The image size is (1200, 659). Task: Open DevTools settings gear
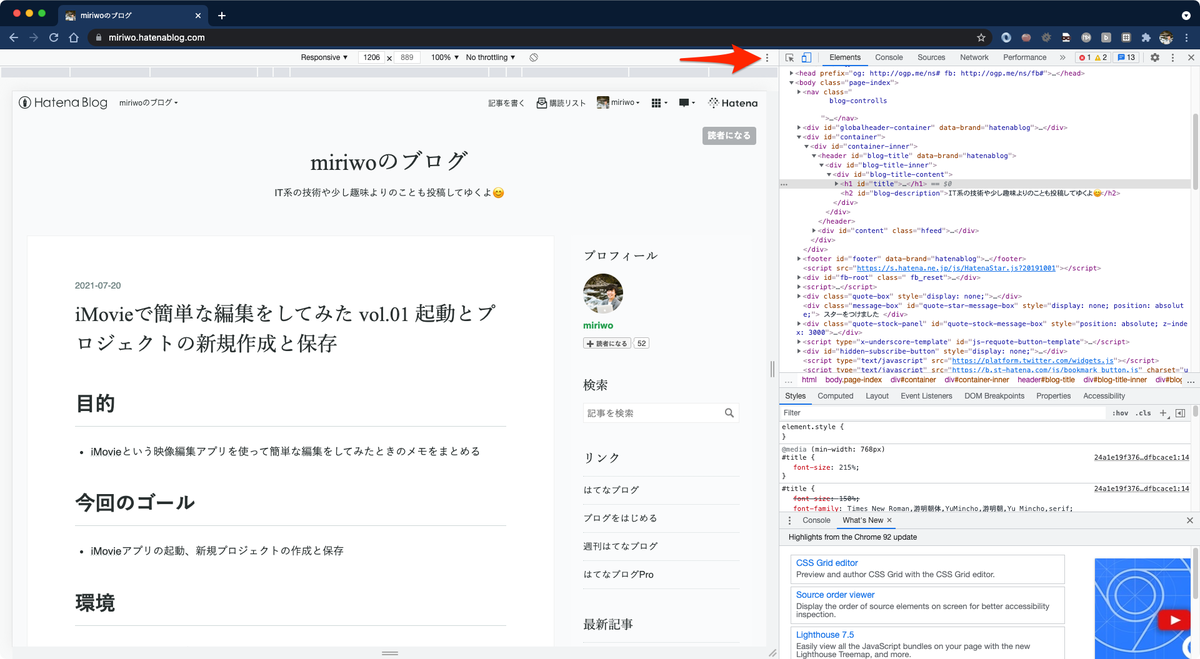coord(1154,58)
